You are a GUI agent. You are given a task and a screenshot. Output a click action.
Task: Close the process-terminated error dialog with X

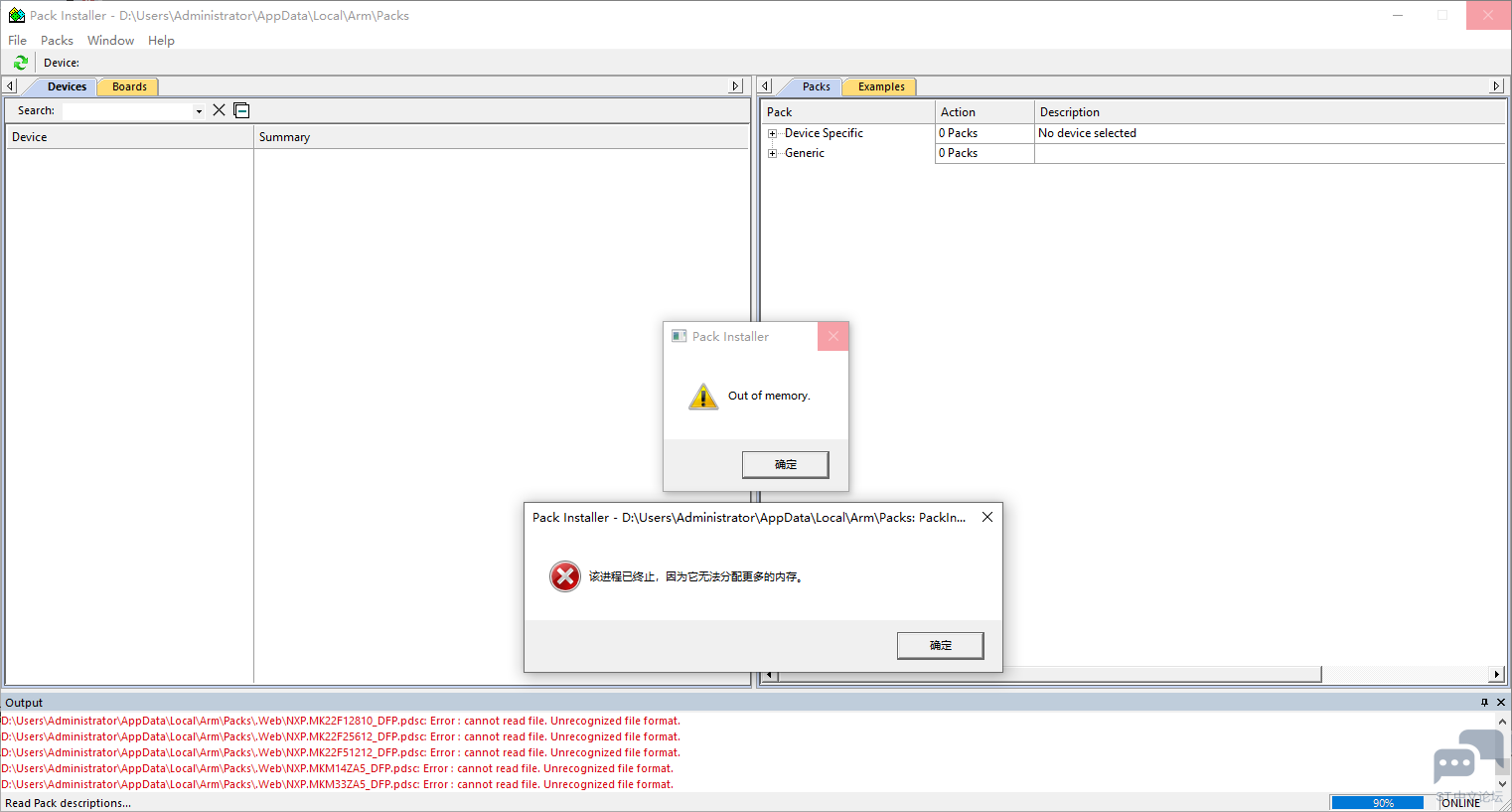987,517
